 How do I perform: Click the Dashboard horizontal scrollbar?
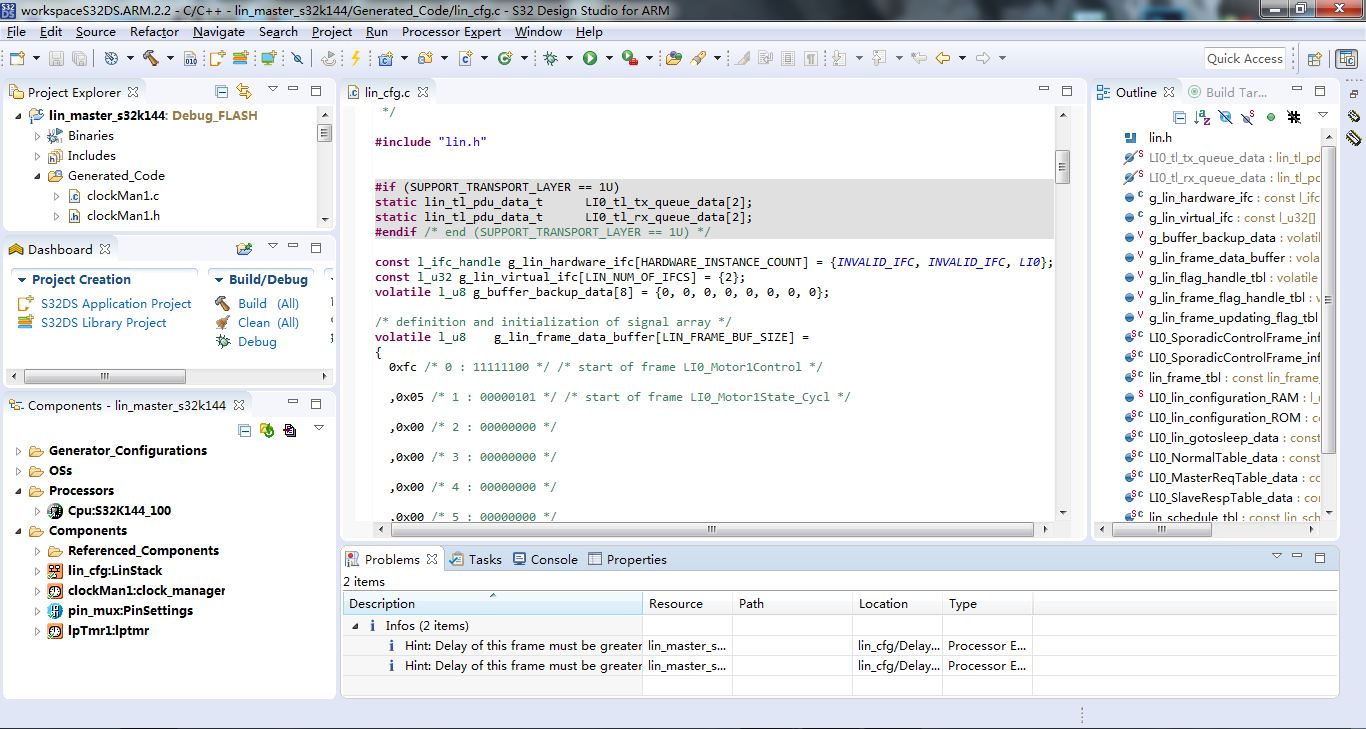pos(104,377)
